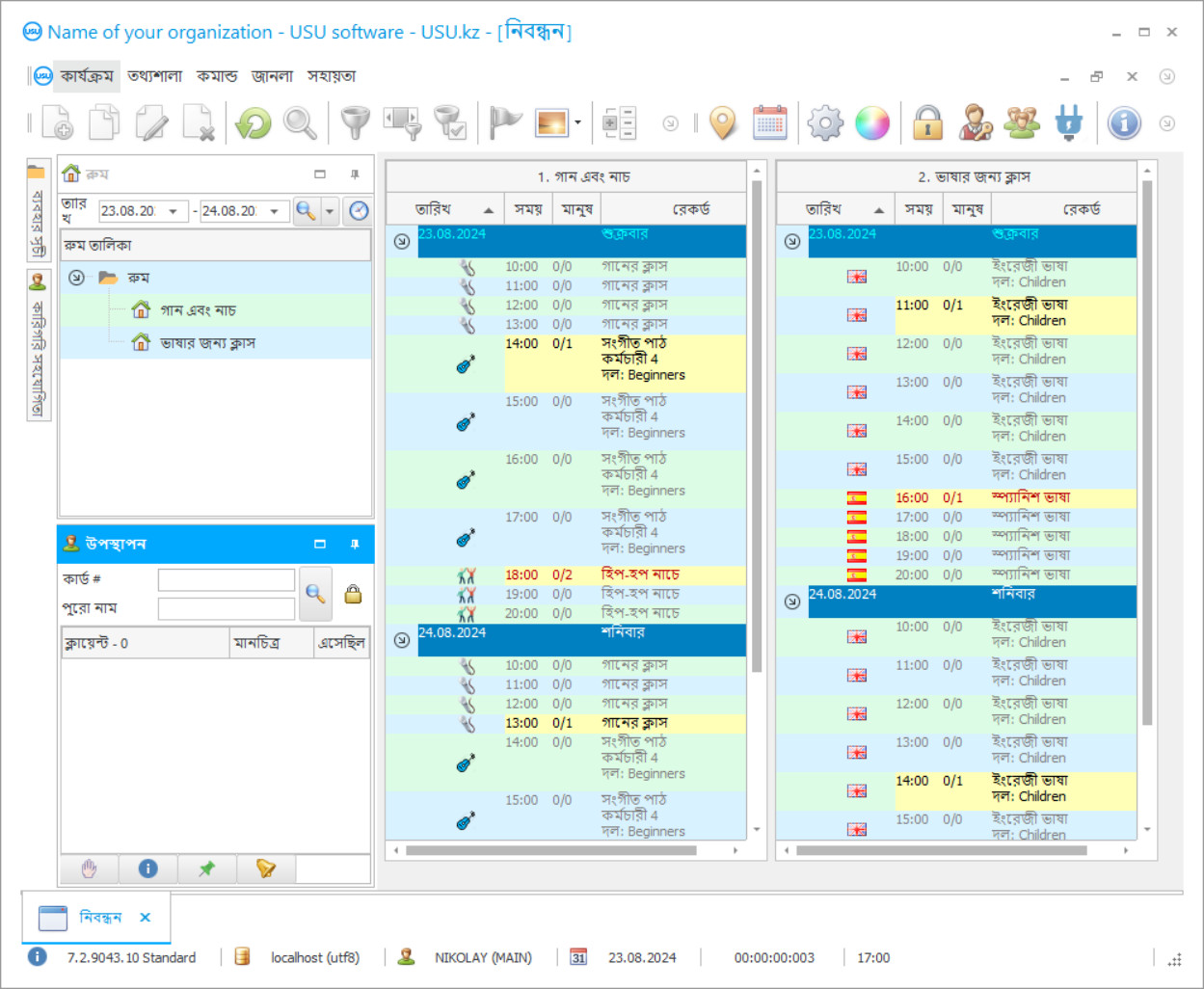The width and height of the screenshot is (1204, 989).
Task: Select ভাষার জন্য ক্লাস room in the tree
Action: pos(207,343)
